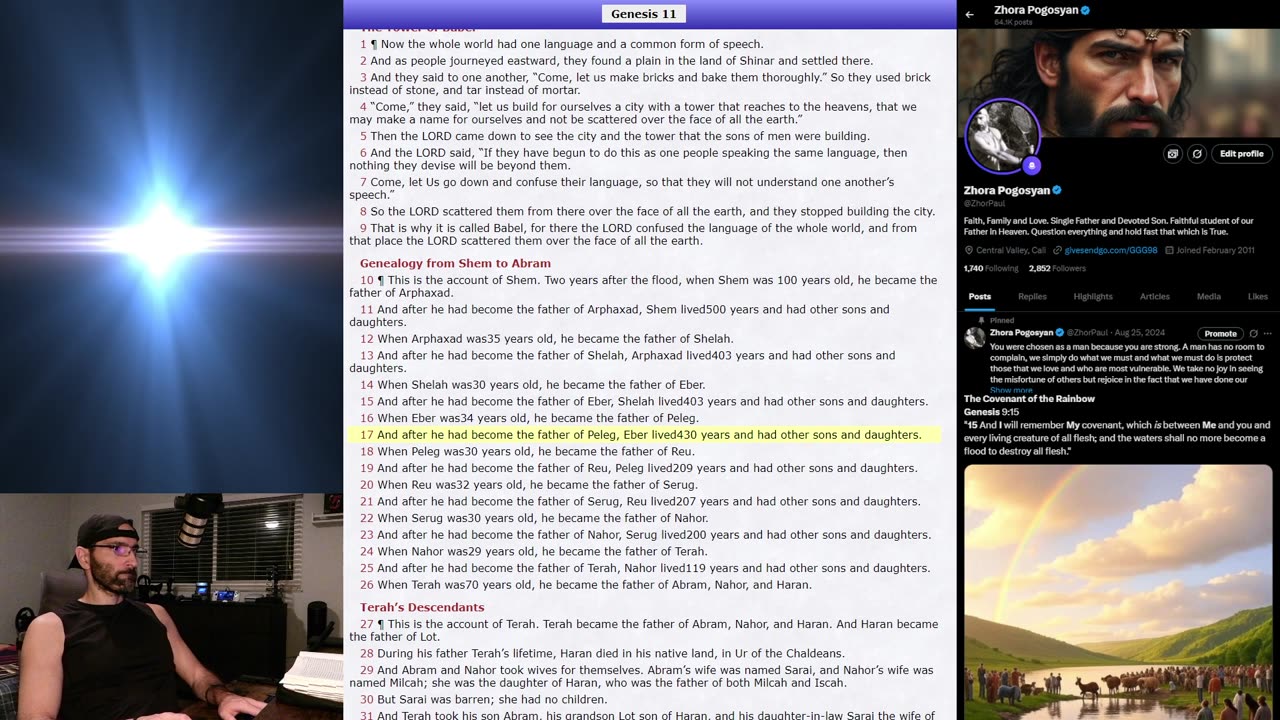Select highlighted verse 17 about Eber
Image resolution: width=1280 pixels, height=720 pixels.
[x=644, y=435]
